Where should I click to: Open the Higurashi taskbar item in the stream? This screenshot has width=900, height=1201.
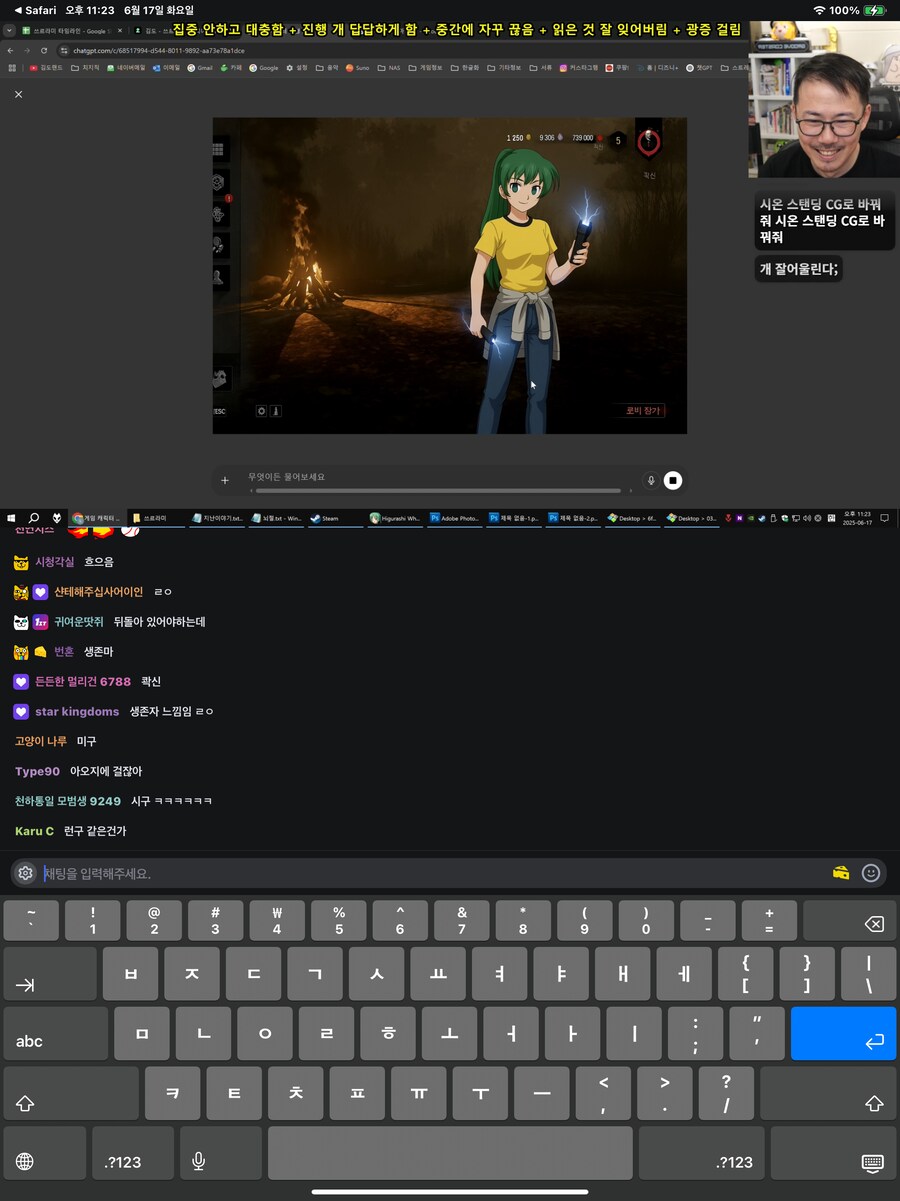click(395, 518)
